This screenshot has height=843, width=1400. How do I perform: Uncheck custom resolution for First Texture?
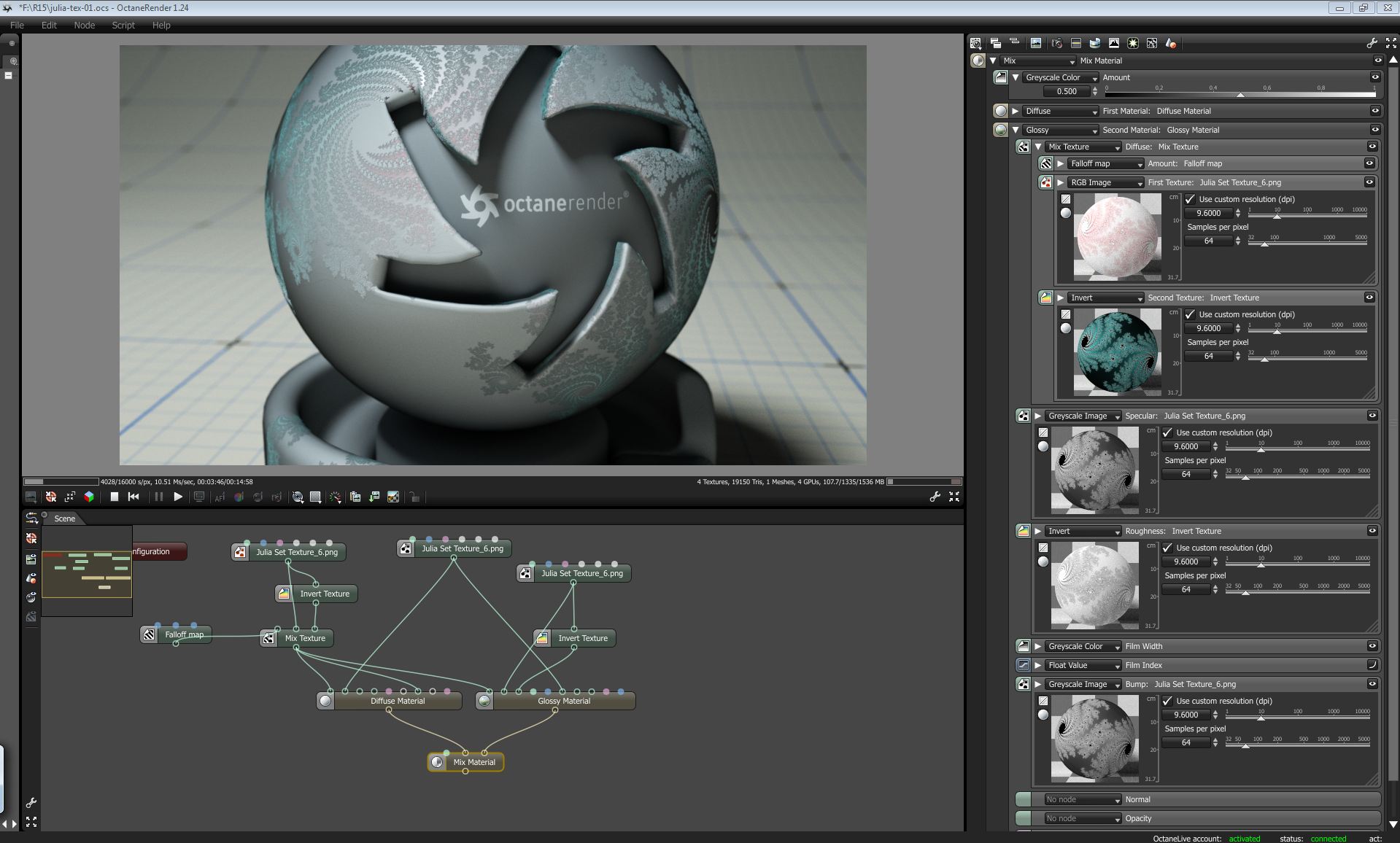[1191, 199]
